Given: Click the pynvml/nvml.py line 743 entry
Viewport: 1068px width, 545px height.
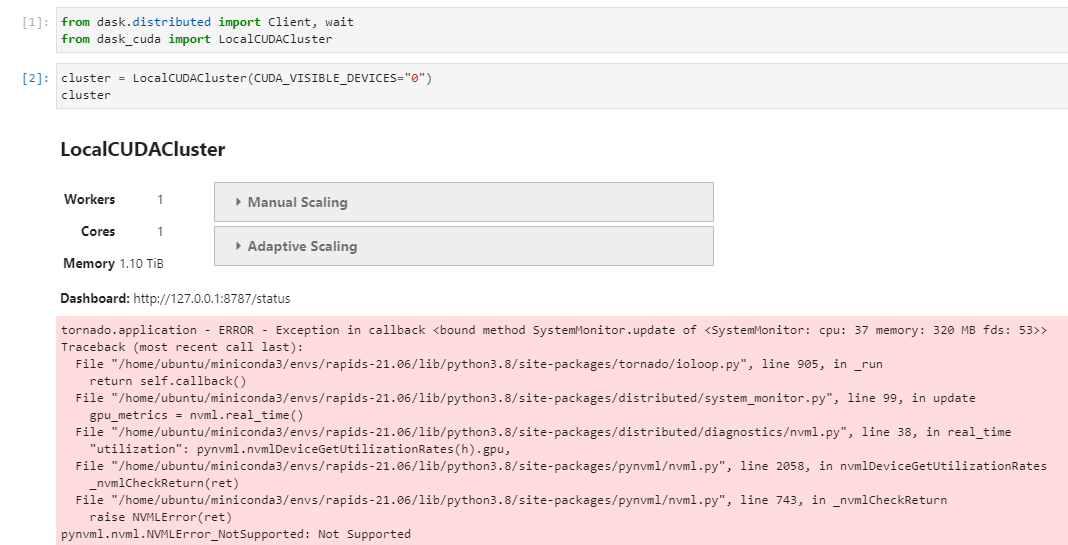Looking at the screenshot, I should (x=512, y=501).
